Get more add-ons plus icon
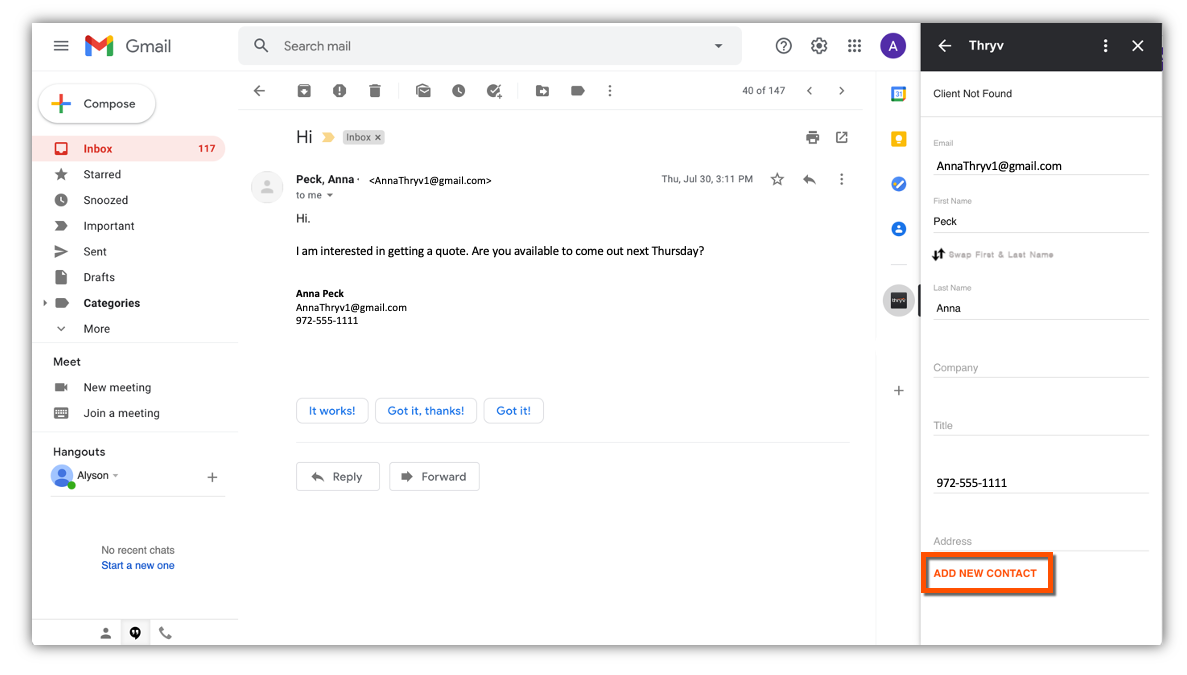Screen dimensions: 1187x675 [899, 390]
